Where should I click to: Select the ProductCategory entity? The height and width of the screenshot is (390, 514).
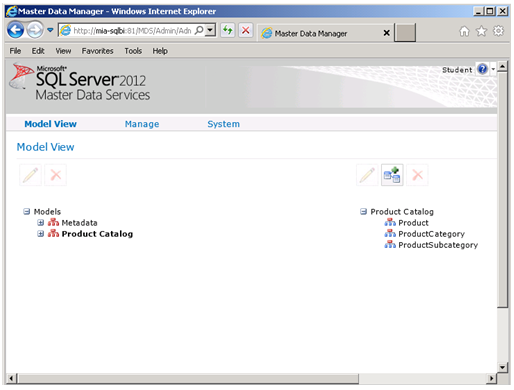tap(431, 234)
